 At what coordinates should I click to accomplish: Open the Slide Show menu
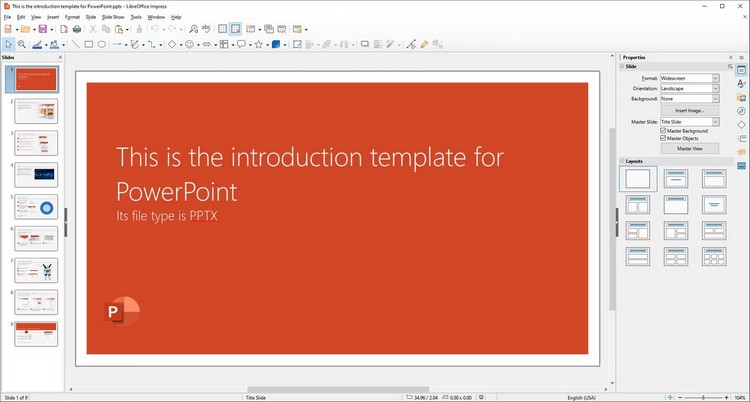coord(113,17)
